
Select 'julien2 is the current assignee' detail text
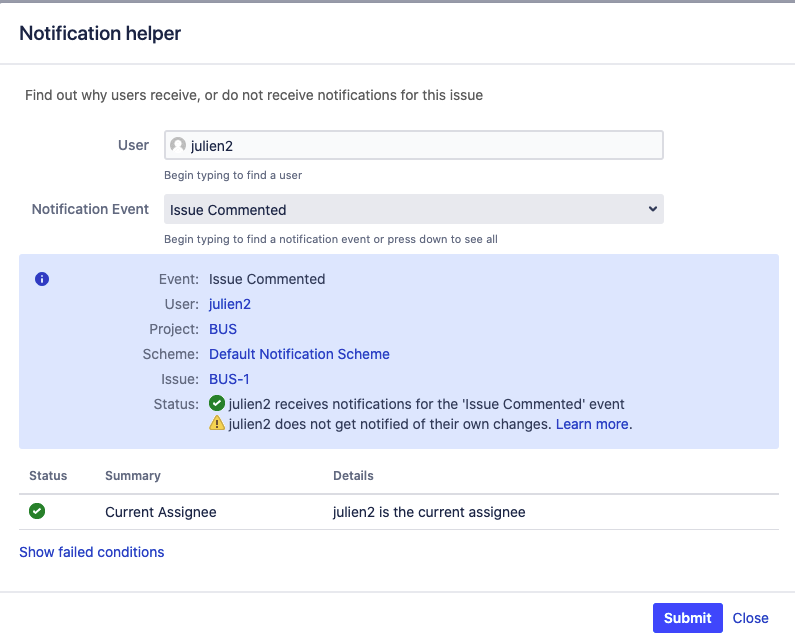click(x=429, y=512)
